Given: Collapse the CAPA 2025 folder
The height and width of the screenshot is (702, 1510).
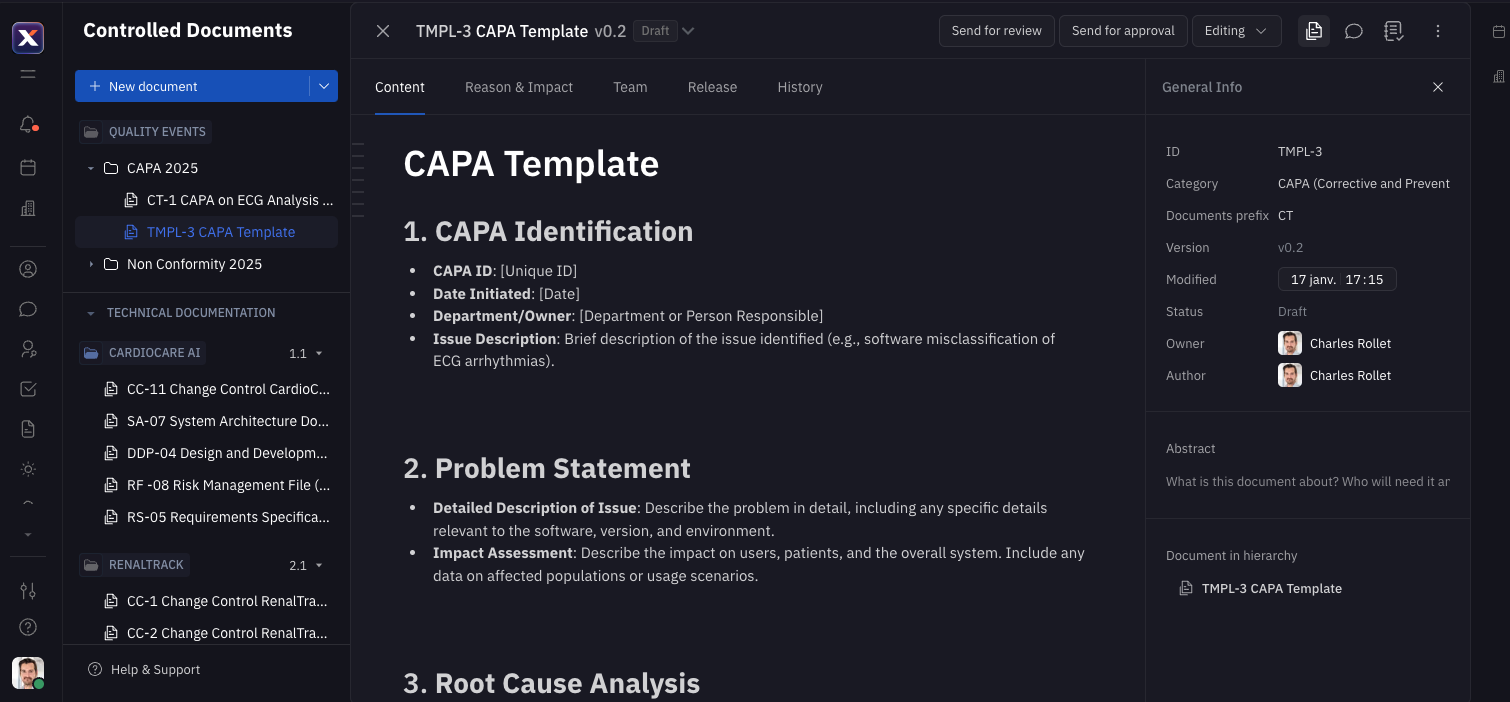Looking at the screenshot, I should pos(91,168).
